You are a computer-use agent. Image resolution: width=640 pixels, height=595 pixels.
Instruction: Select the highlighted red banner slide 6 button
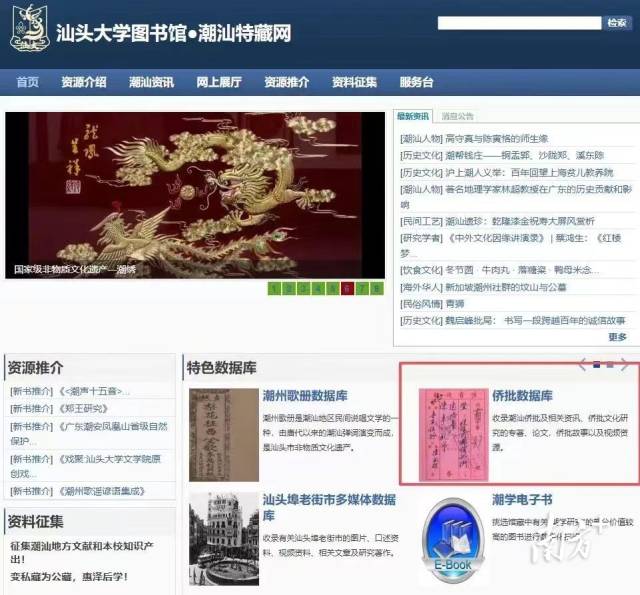coord(347,289)
